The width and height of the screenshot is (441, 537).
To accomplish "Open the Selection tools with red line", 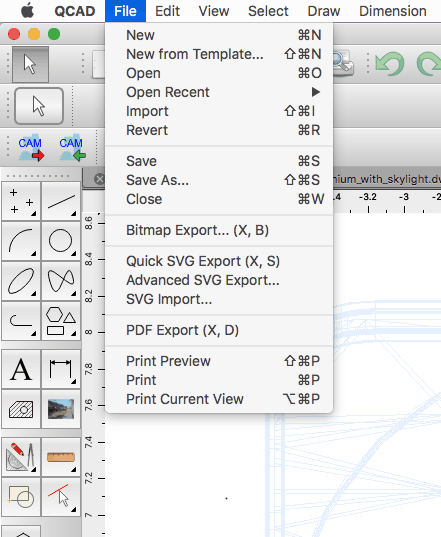I will [x=61, y=497].
